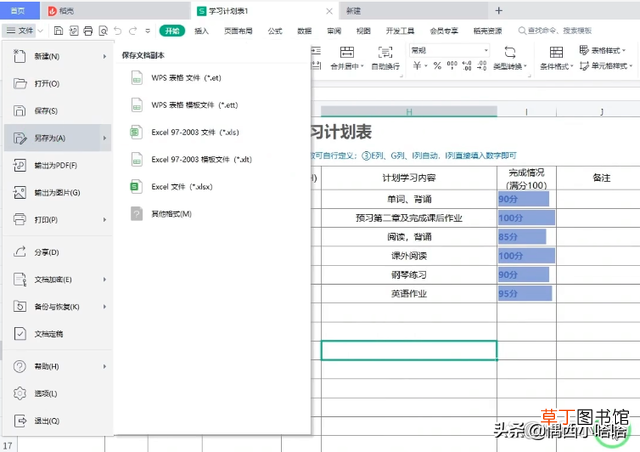
Task: Select column H header
Action: click(409, 111)
